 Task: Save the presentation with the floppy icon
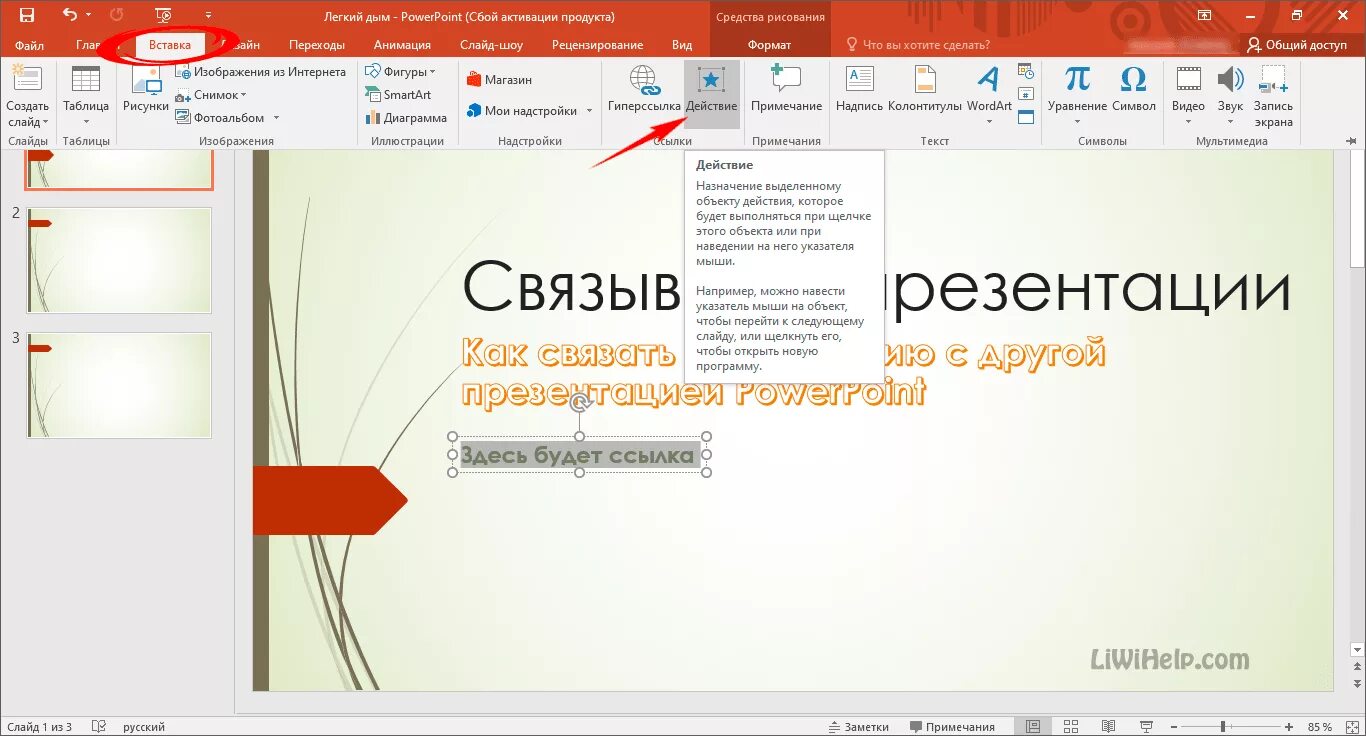27,15
